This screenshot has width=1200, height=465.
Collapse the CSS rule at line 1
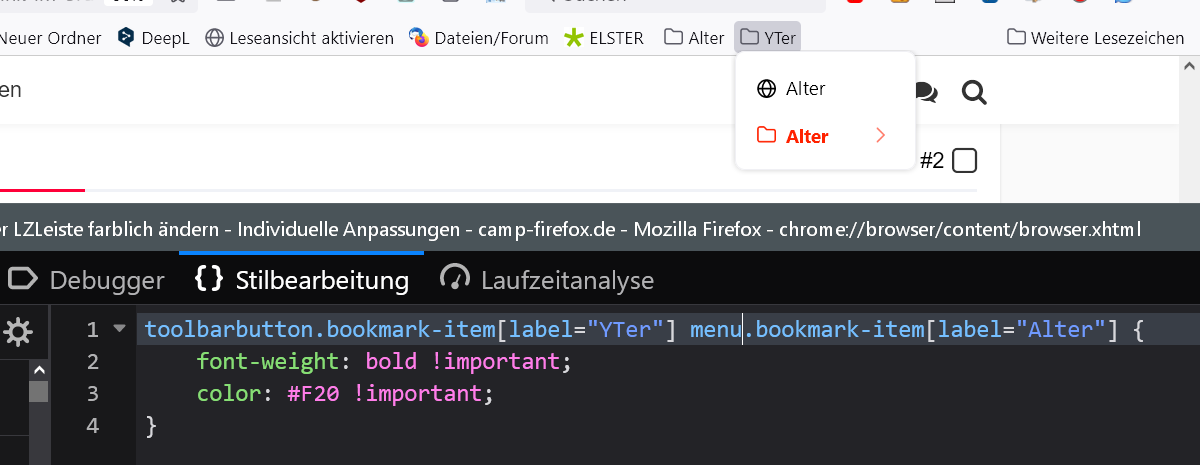pyautogui.click(x=120, y=328)
